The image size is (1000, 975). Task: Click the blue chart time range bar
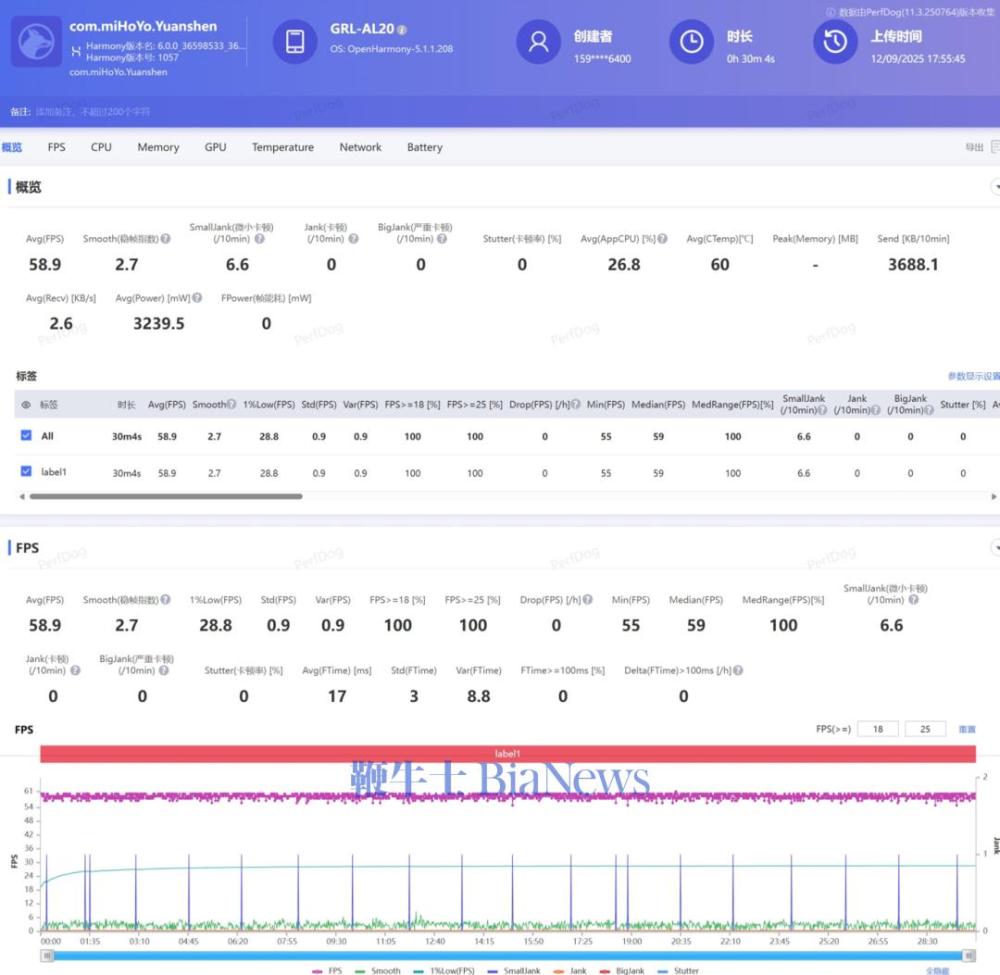pos(508,955)
